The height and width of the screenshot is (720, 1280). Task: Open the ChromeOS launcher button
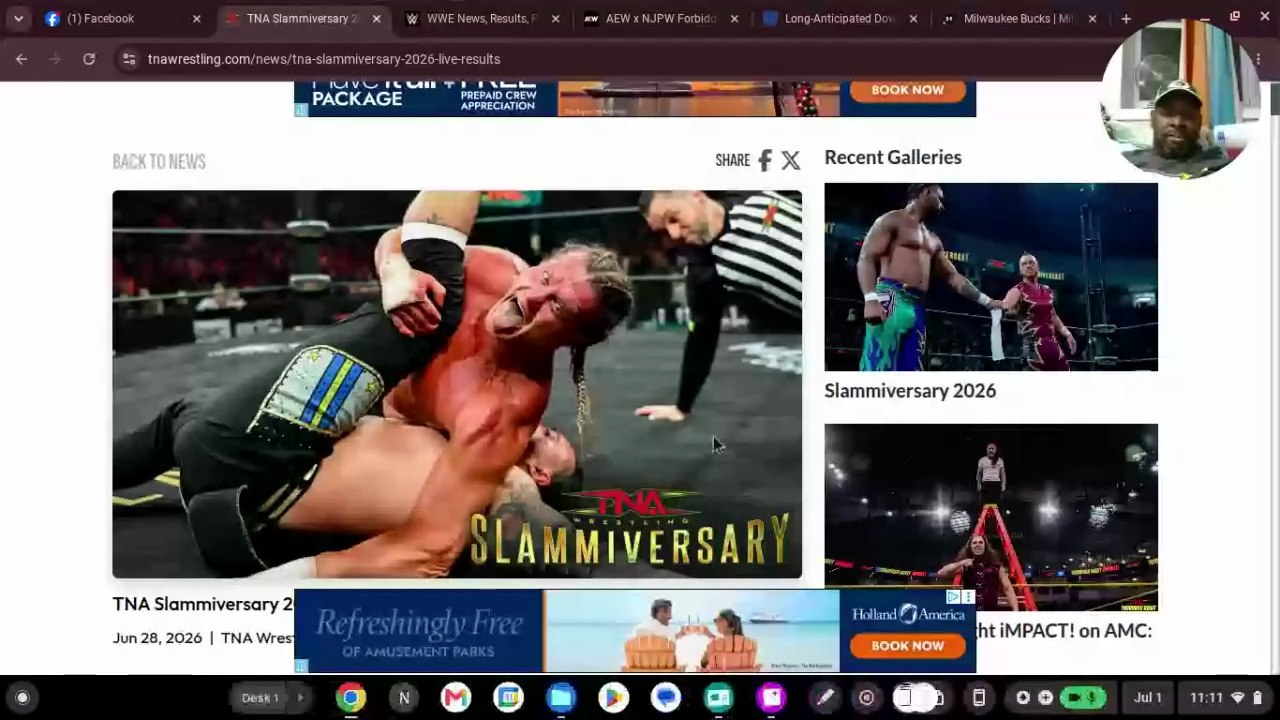(x=22, y=698)
